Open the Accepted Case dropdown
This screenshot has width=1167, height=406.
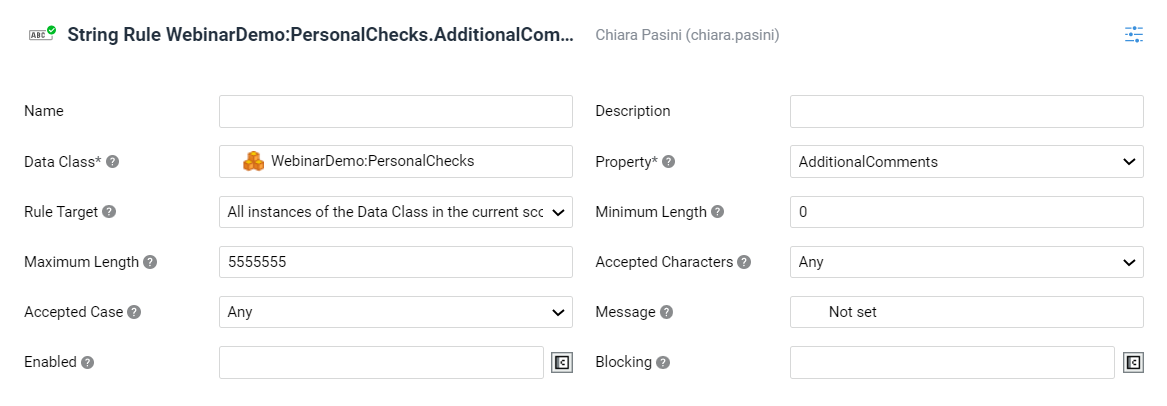click(396, 312)
